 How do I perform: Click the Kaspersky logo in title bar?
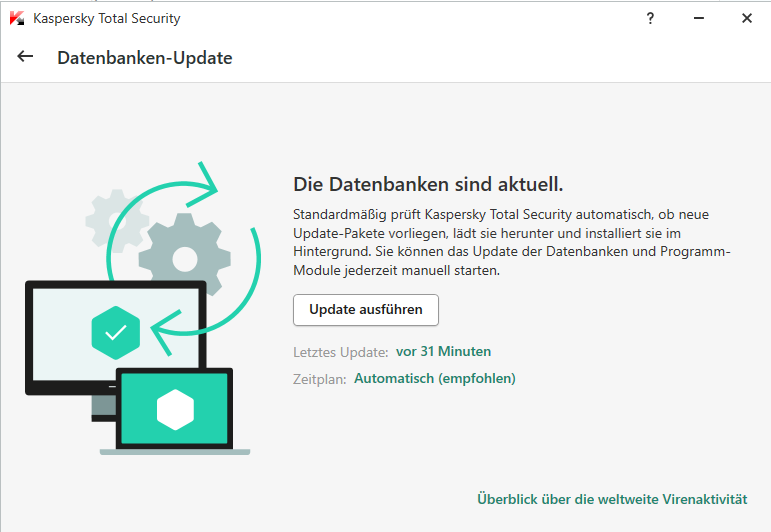click(17, 18)
